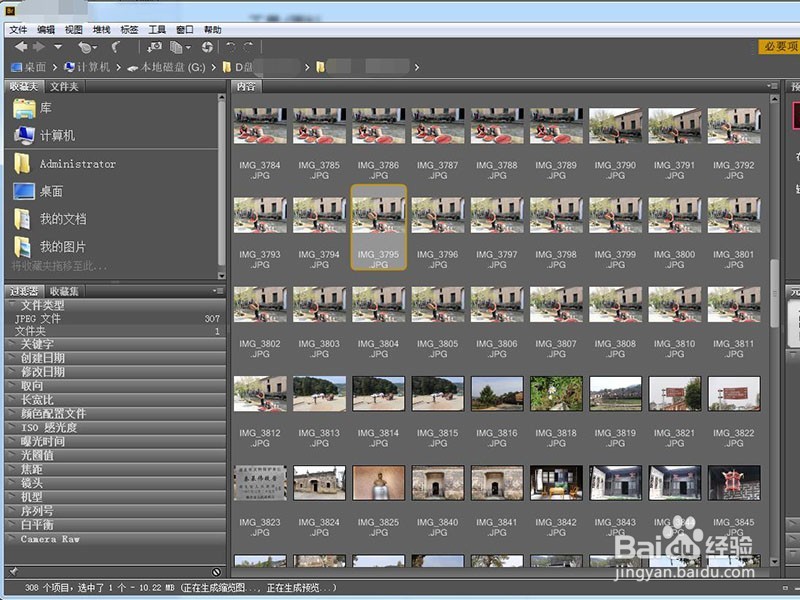Open the 视图 menu
This screenshot has height=600, width=800.
point(73,30)
